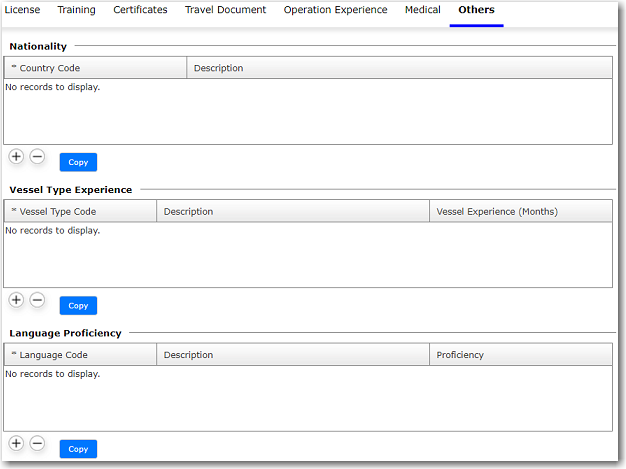The height and width of the screenshot is (469, 626).
Task: Go to the Certificates tab
Action: pyautogui.click(x=140, y=10)
